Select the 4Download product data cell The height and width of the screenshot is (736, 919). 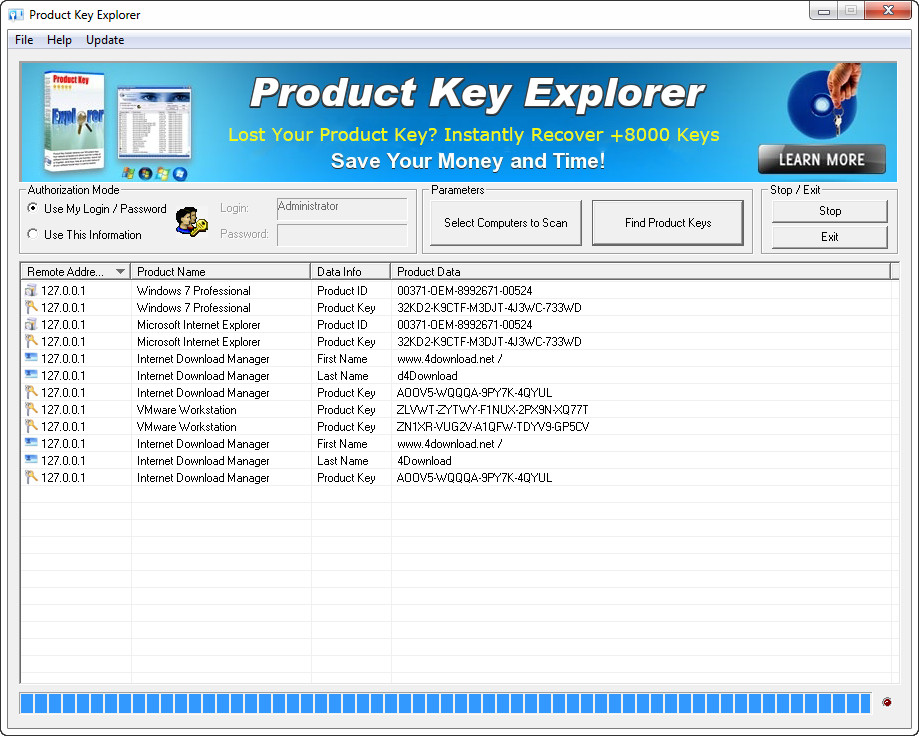(424, 461)
